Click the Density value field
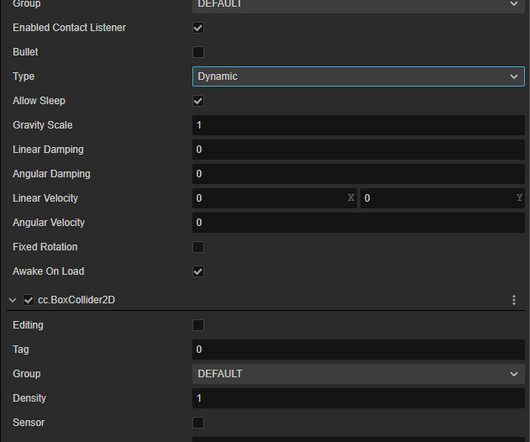The image size is (530, 442). (x=358, y=398)
